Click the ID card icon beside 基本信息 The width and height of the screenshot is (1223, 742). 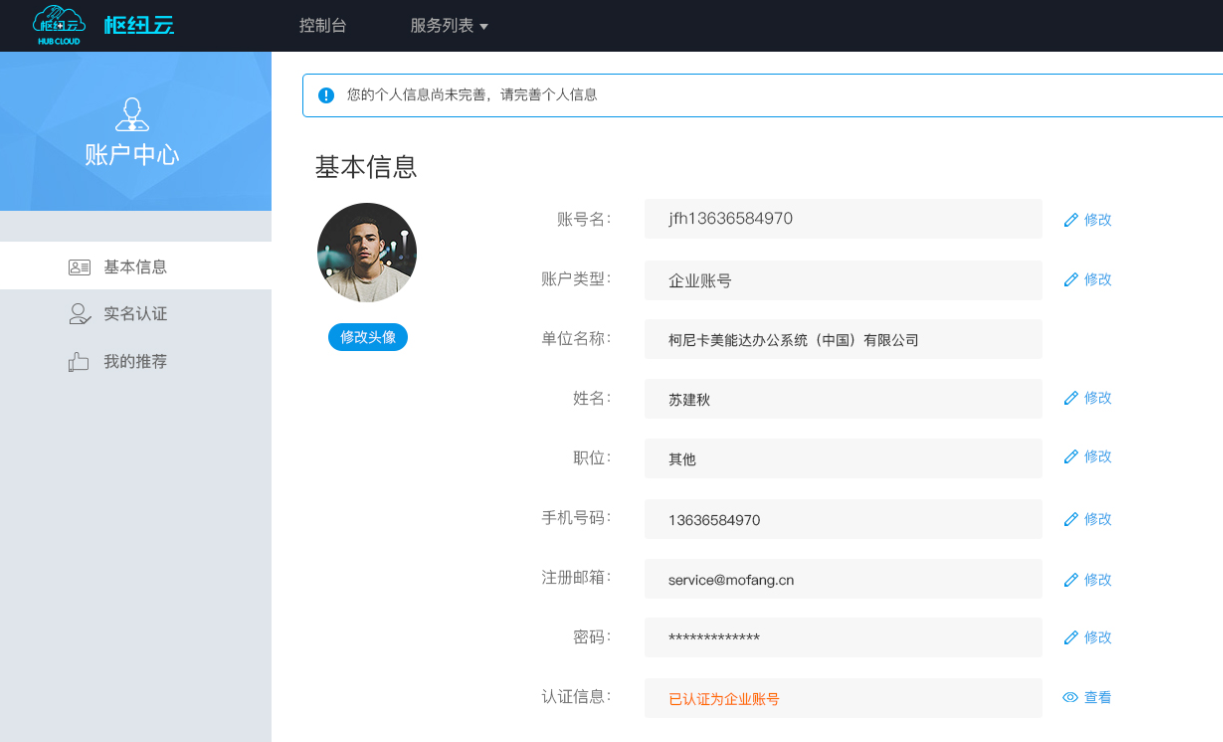tap(79, 267)
